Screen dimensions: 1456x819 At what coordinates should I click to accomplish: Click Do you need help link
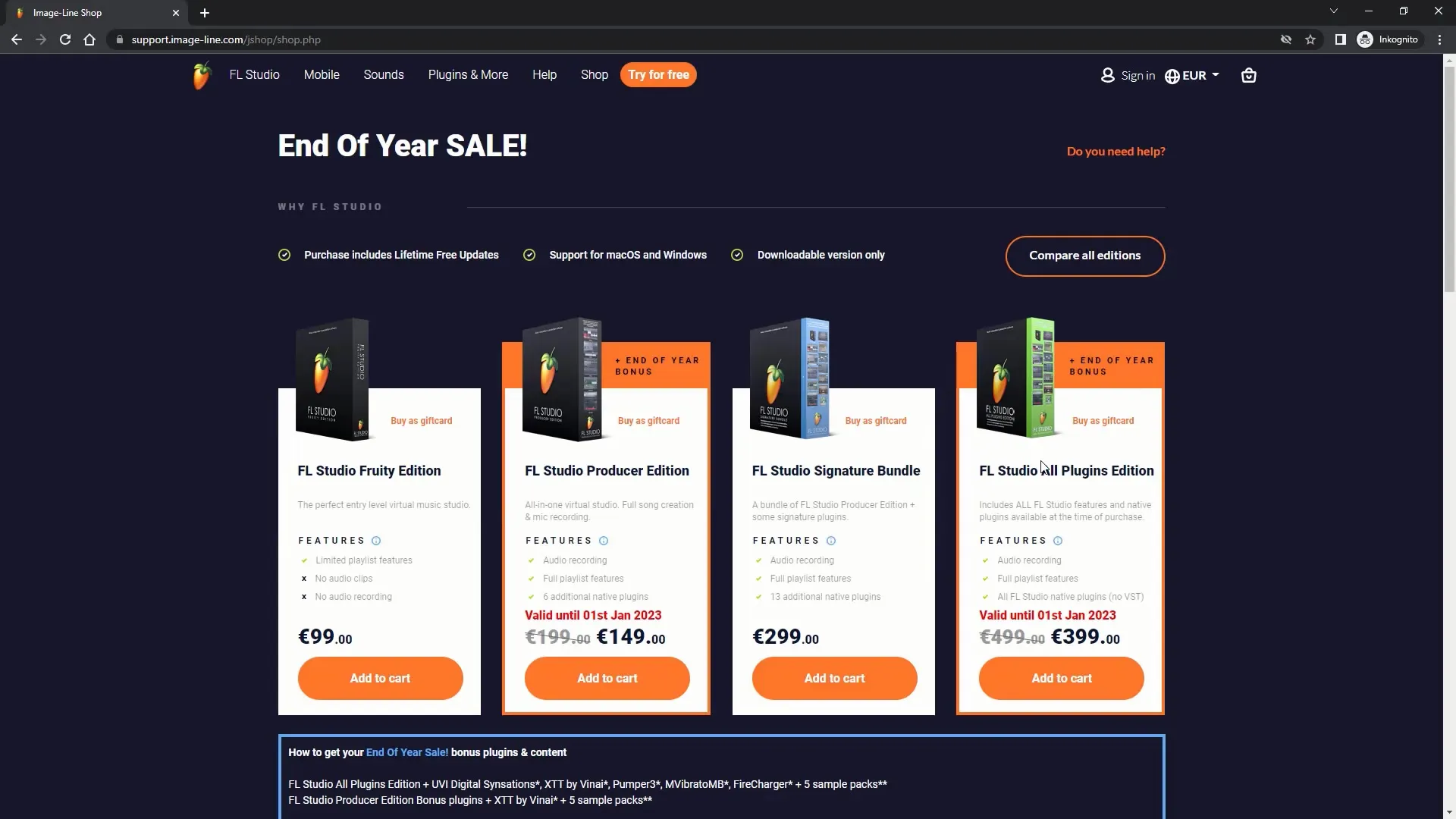click(x=1116, y=150)
